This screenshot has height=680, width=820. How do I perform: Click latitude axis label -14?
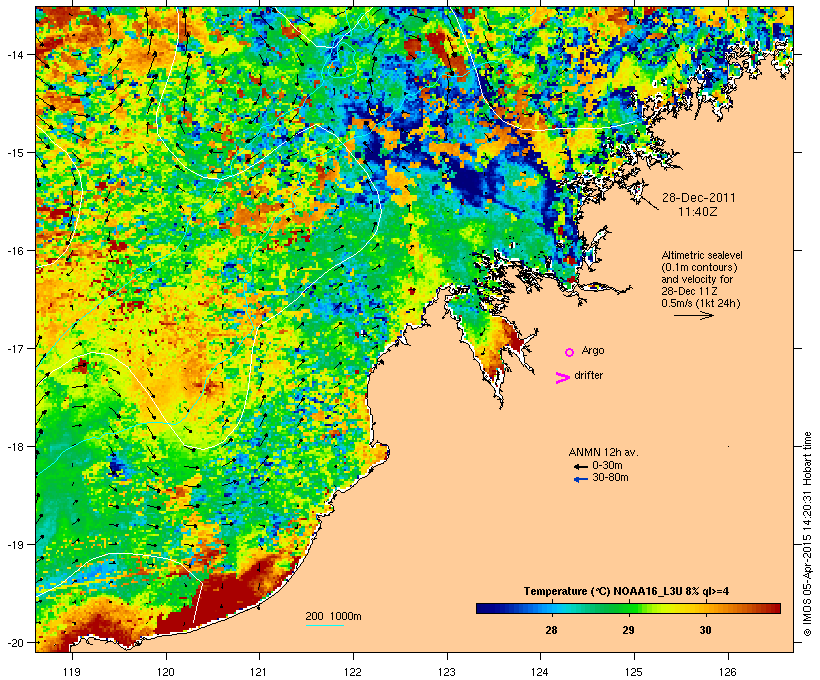coord(14,54)
